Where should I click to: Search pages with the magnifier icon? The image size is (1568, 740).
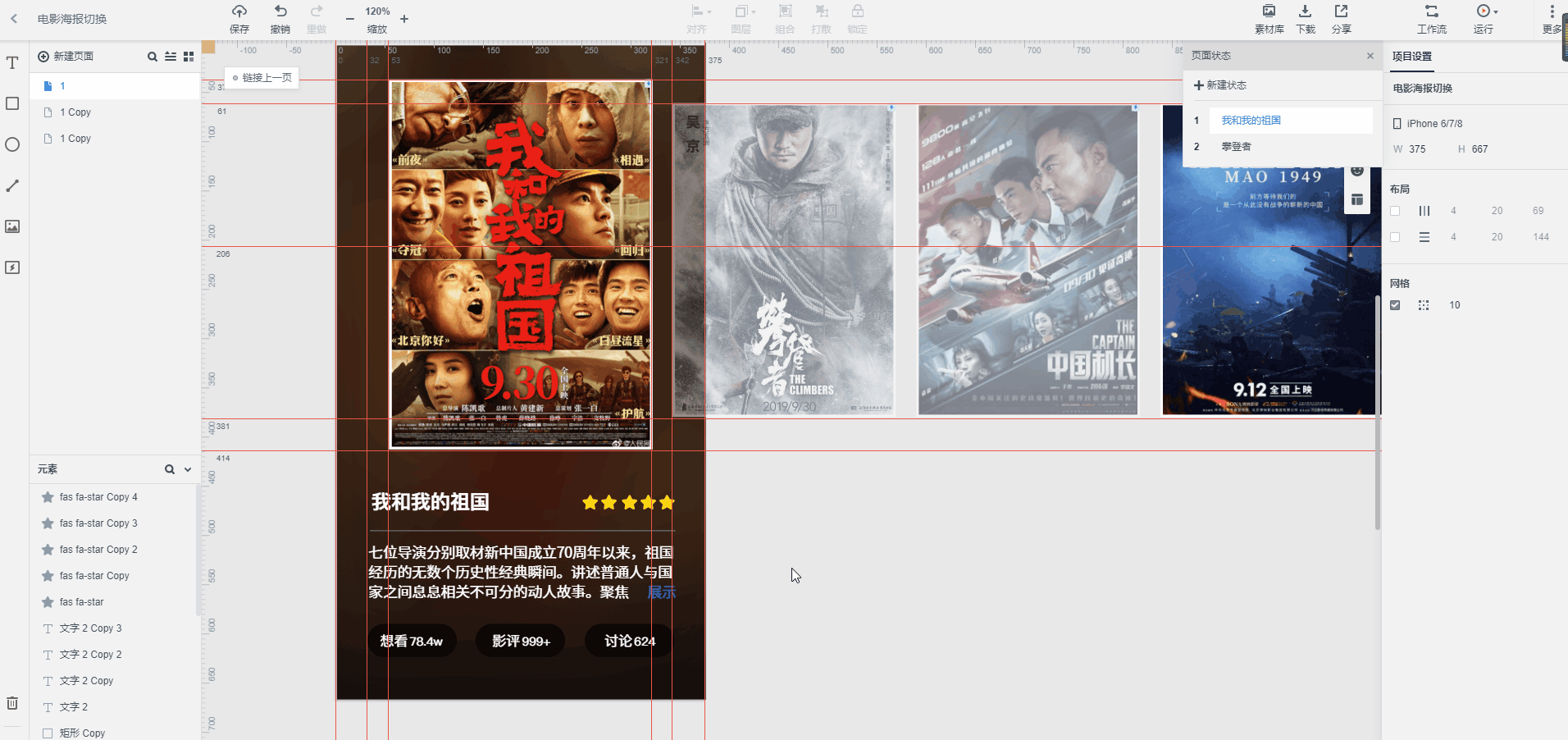[x=152, y=57]
